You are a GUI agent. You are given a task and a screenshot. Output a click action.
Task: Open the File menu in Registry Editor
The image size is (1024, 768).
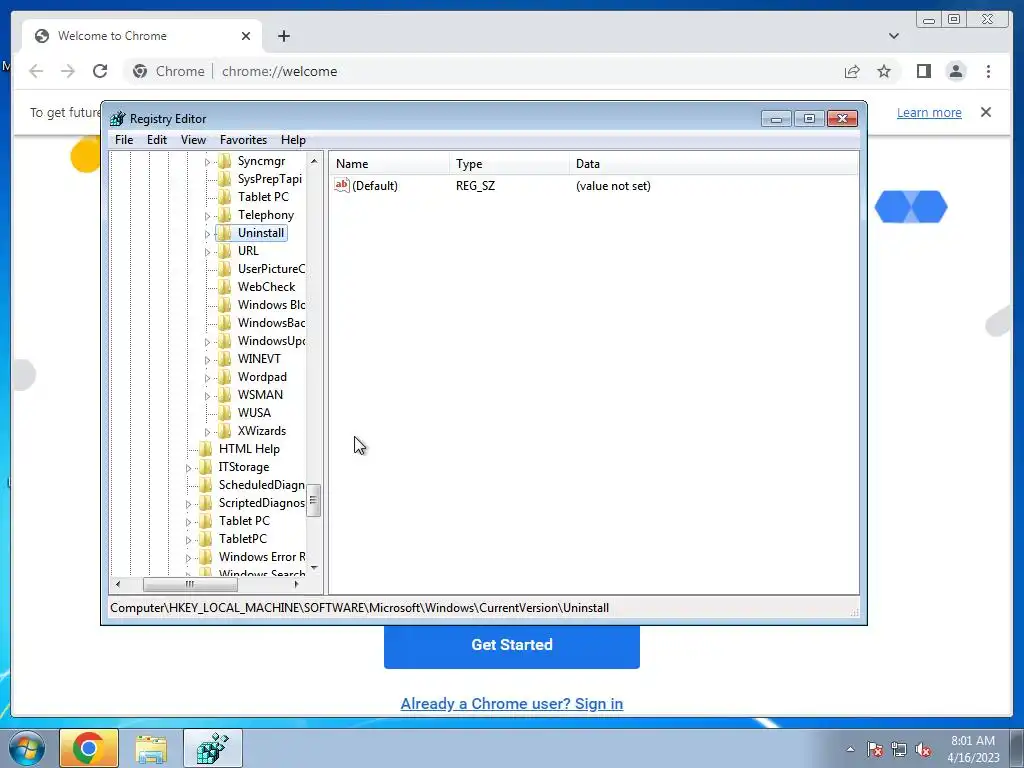(x=124, y=140)
